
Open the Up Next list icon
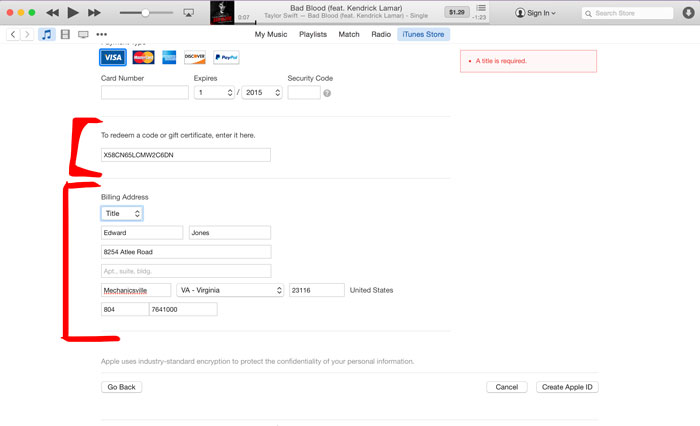coord(481,8)
